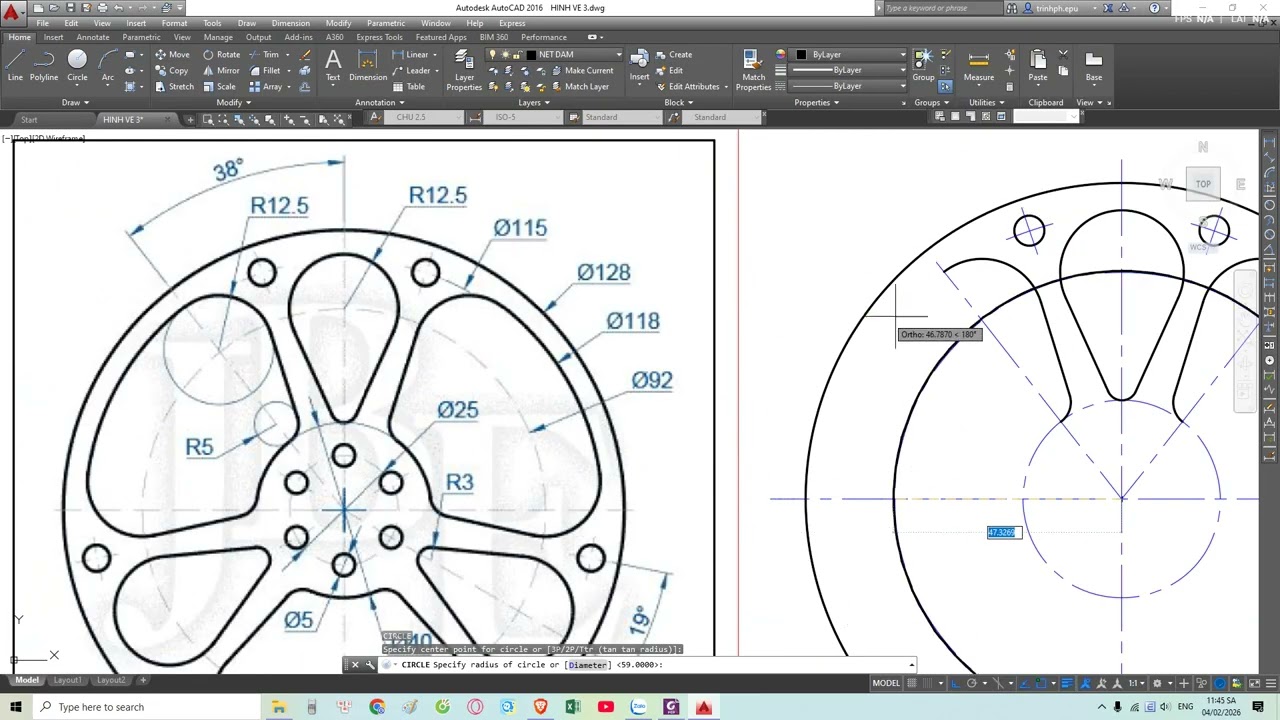Select the Array tool

click(266, 87)
